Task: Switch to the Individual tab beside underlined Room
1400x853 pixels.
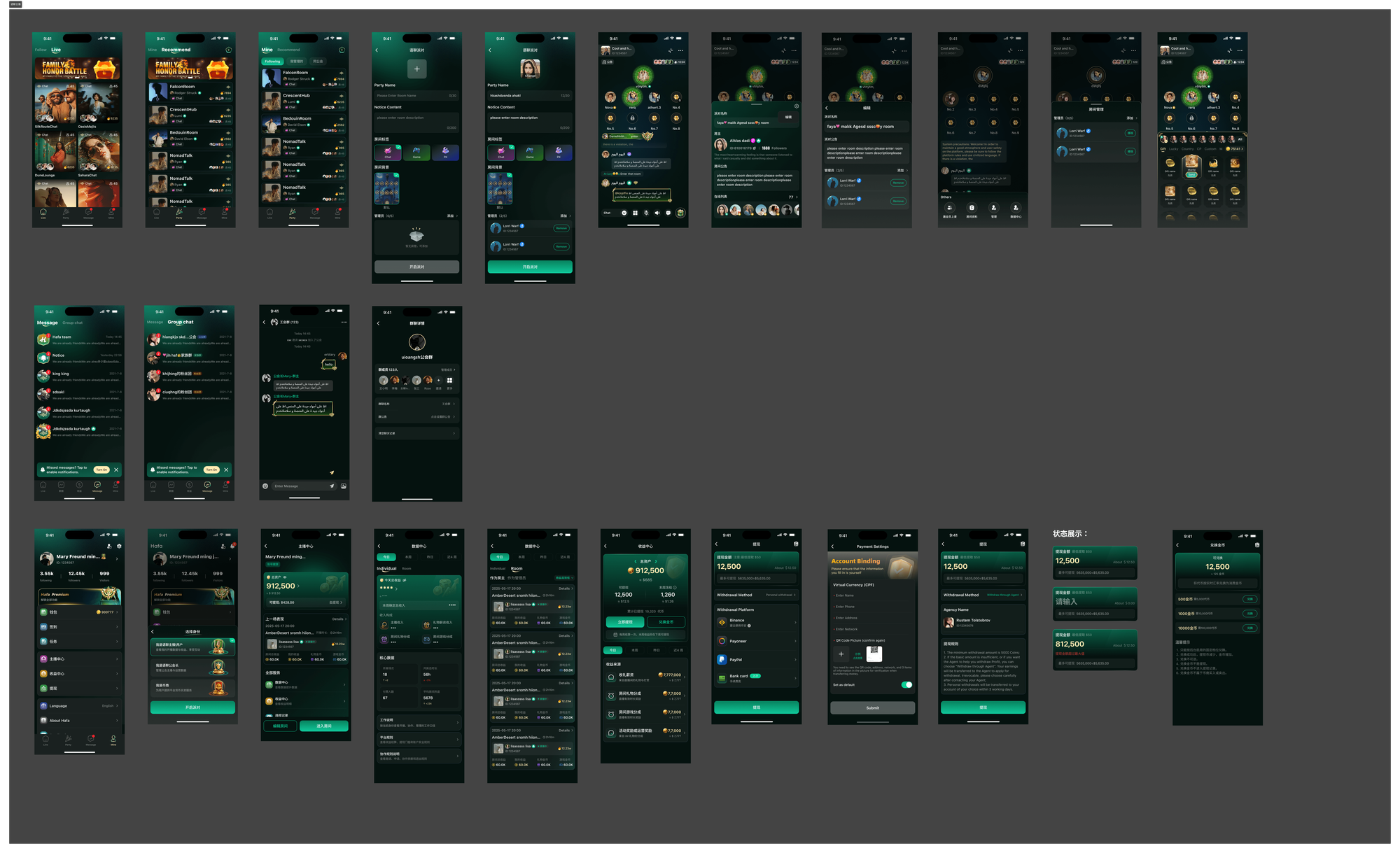Action: (x=497, y=568)
